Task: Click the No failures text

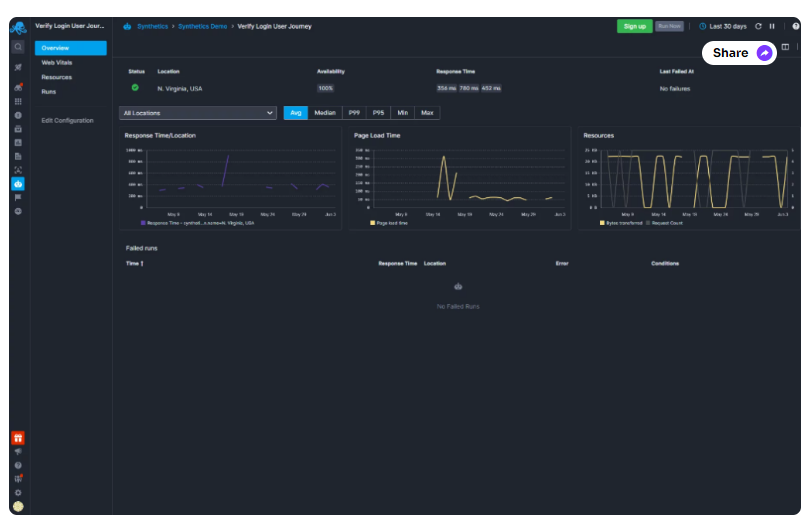Action: tap(675, 89)
